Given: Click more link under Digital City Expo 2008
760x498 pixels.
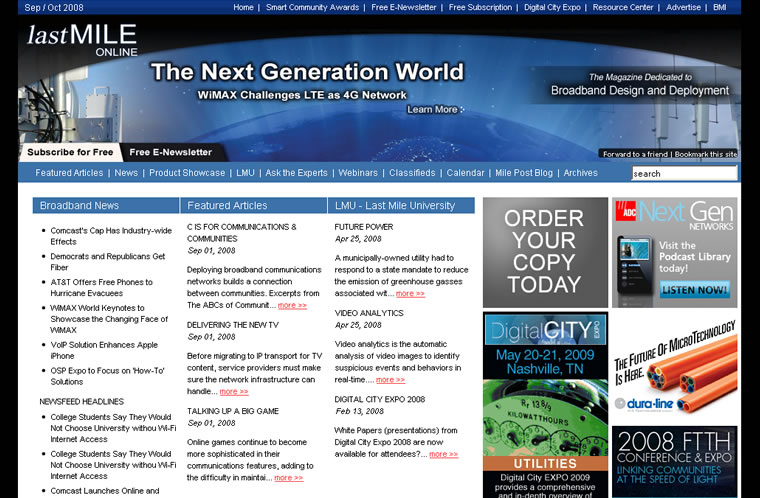Looking at the screenshot, I should 443,454.
